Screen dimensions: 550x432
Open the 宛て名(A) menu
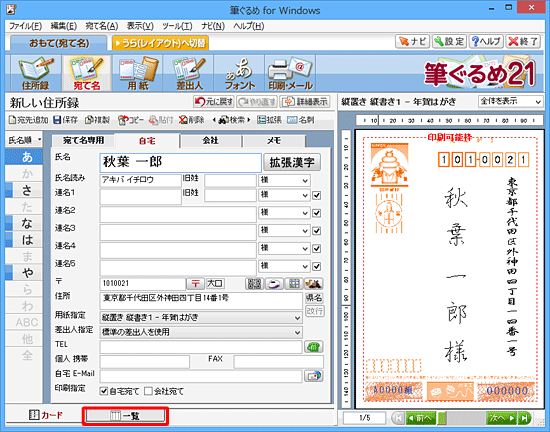click(102, 26)
